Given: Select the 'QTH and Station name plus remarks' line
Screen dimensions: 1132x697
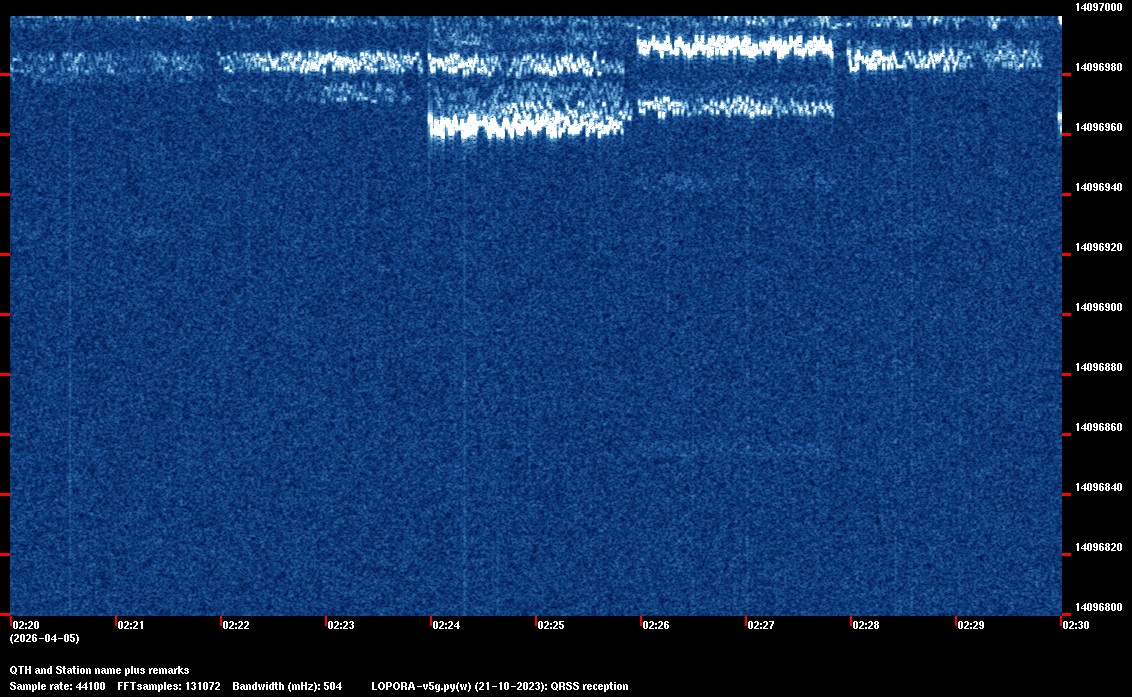Looking at the screenshot, I should click(x=99, y=670).
